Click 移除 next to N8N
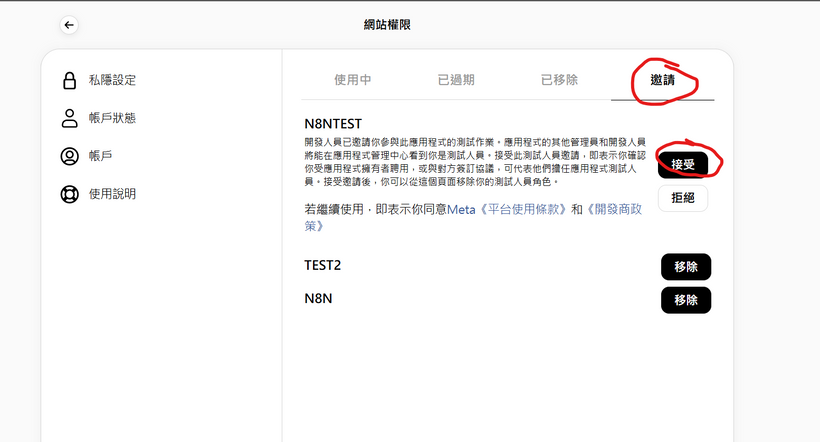The height and width of the screenshot is (442, 820). click(x=685, y=300)
